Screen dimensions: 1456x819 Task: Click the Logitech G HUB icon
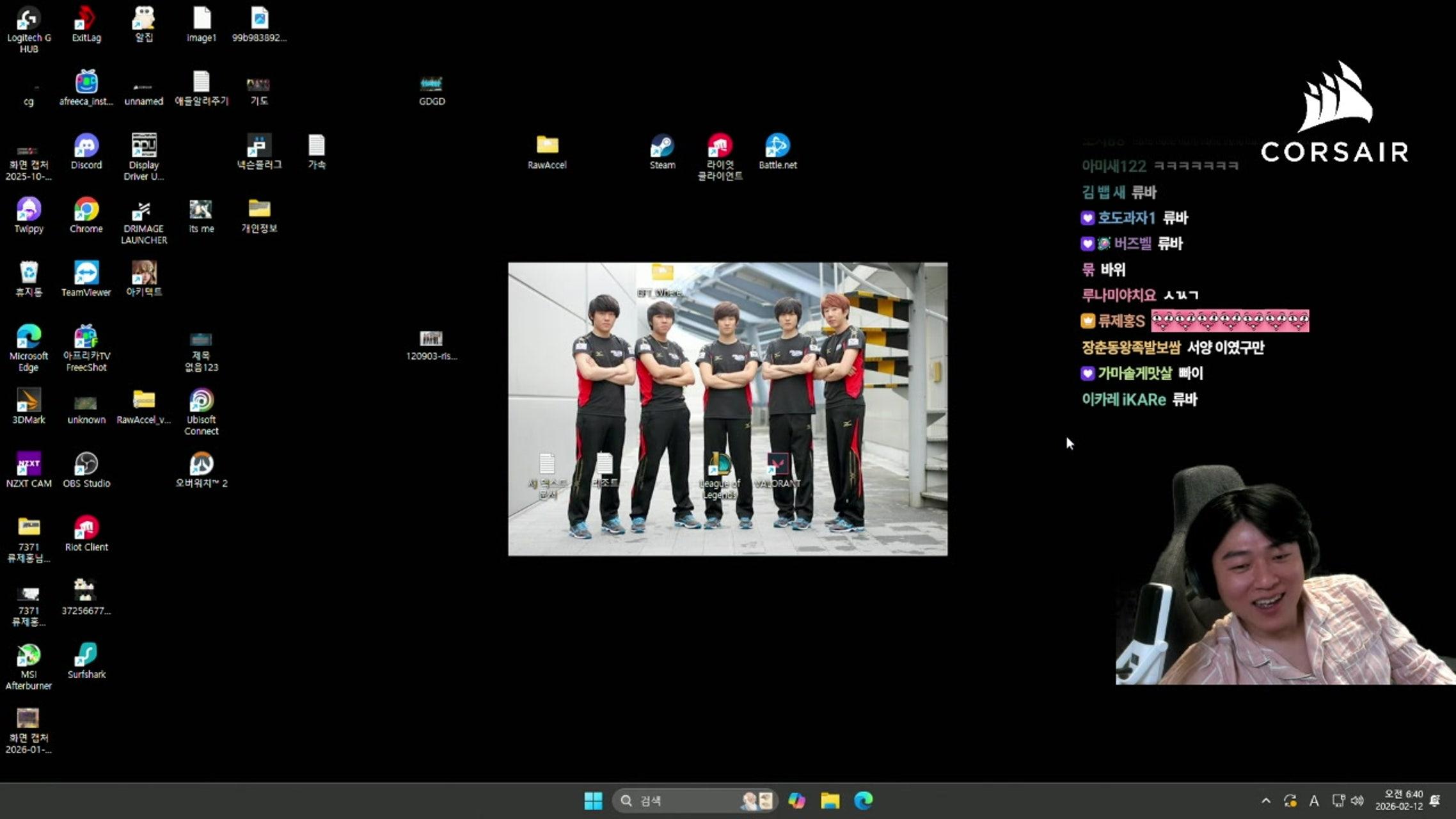28,20
